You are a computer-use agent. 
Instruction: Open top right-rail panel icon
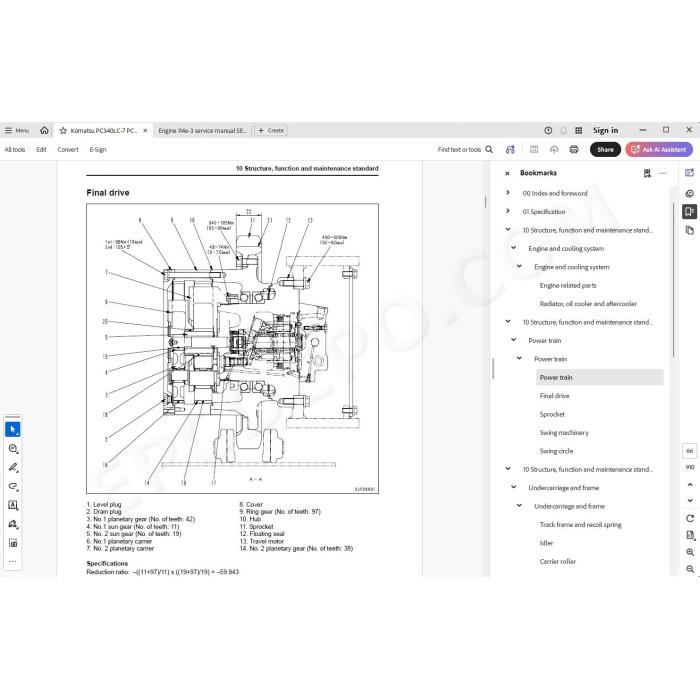689,173
